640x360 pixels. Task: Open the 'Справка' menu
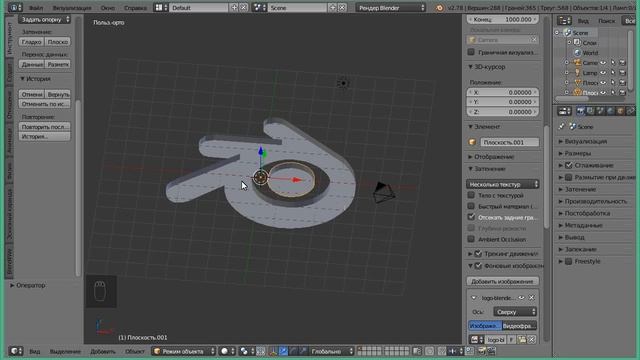[x=135, y=8]
